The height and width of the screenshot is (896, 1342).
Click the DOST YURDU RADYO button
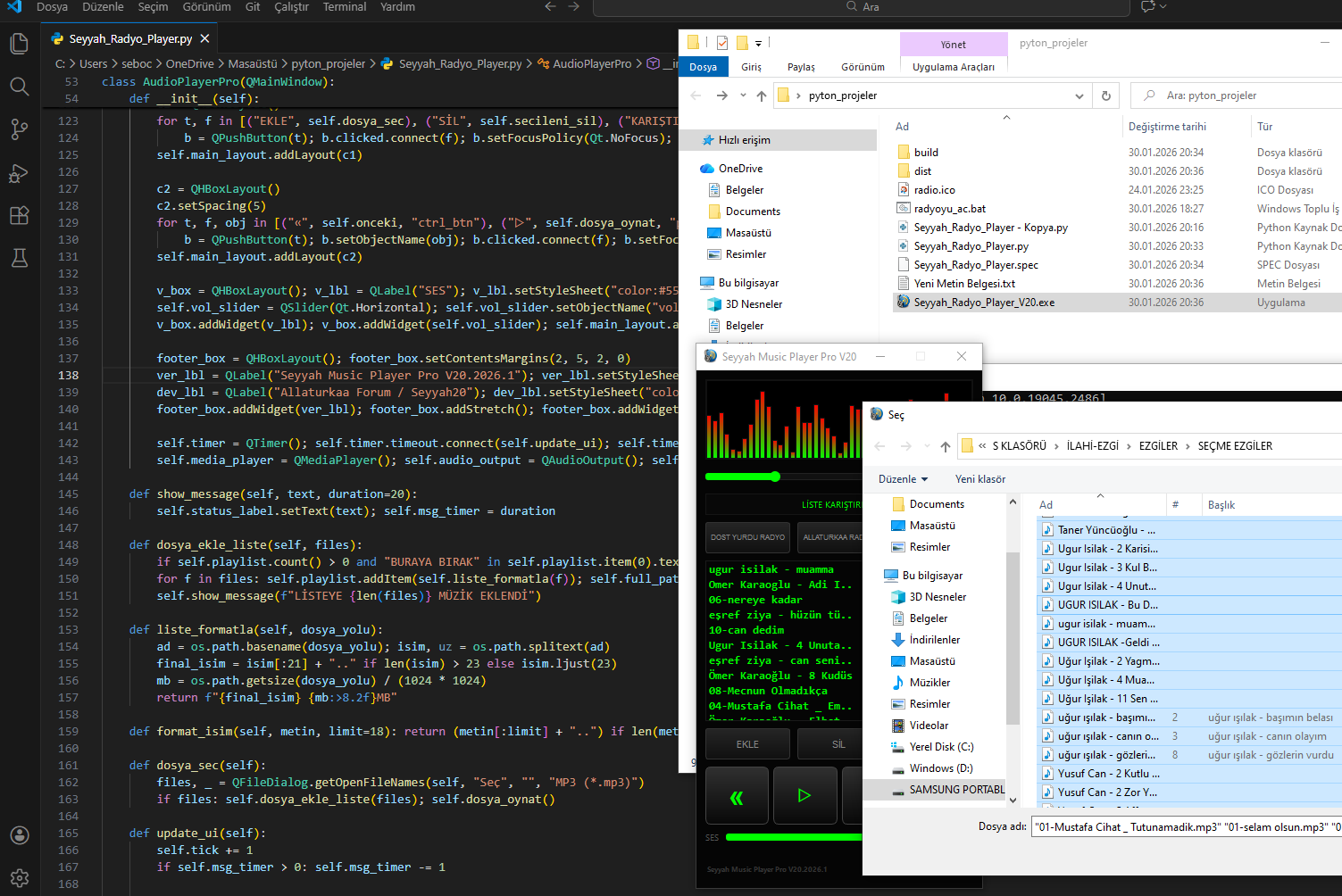pos(747,537)
